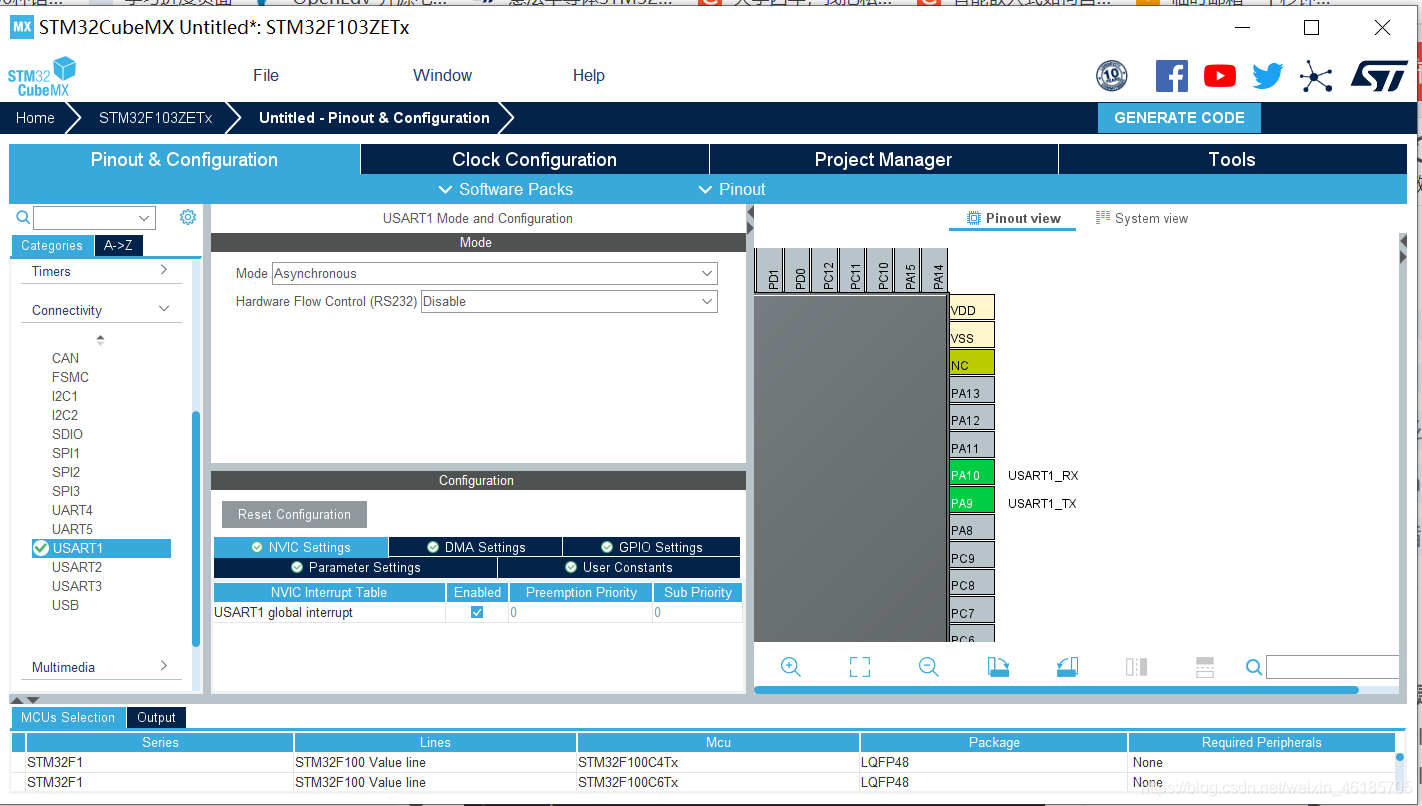Open the Window menu
The height and width of the screenshot is (806, 1422).
tap(442, 75)
